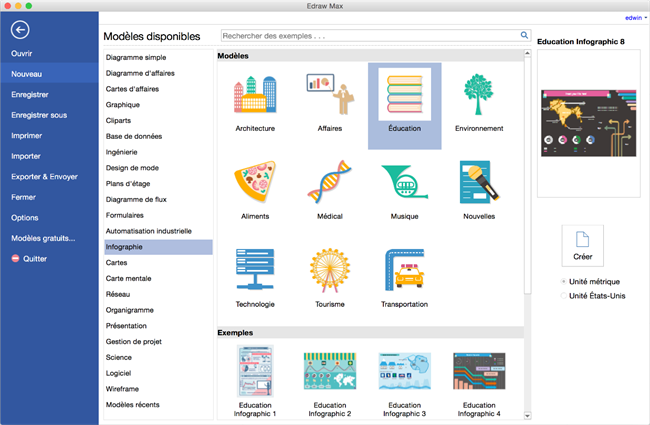The image size is (650, 425).
Task: Click the Education Infographic 8 preview image
Action: 589,123
